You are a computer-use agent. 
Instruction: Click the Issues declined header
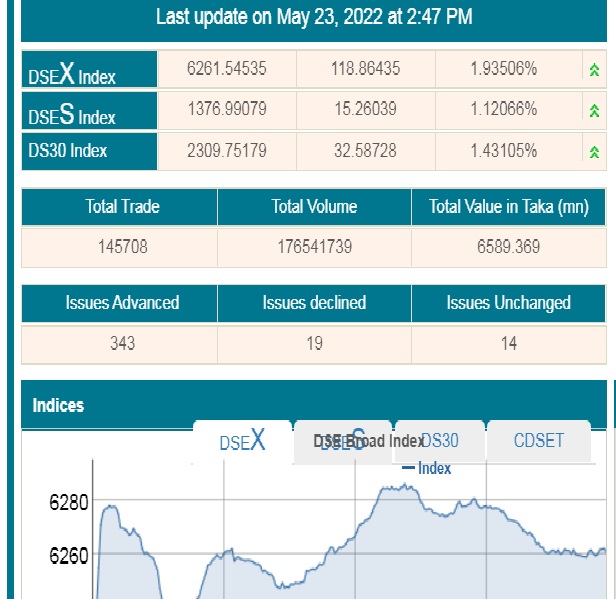coord(314,302)
